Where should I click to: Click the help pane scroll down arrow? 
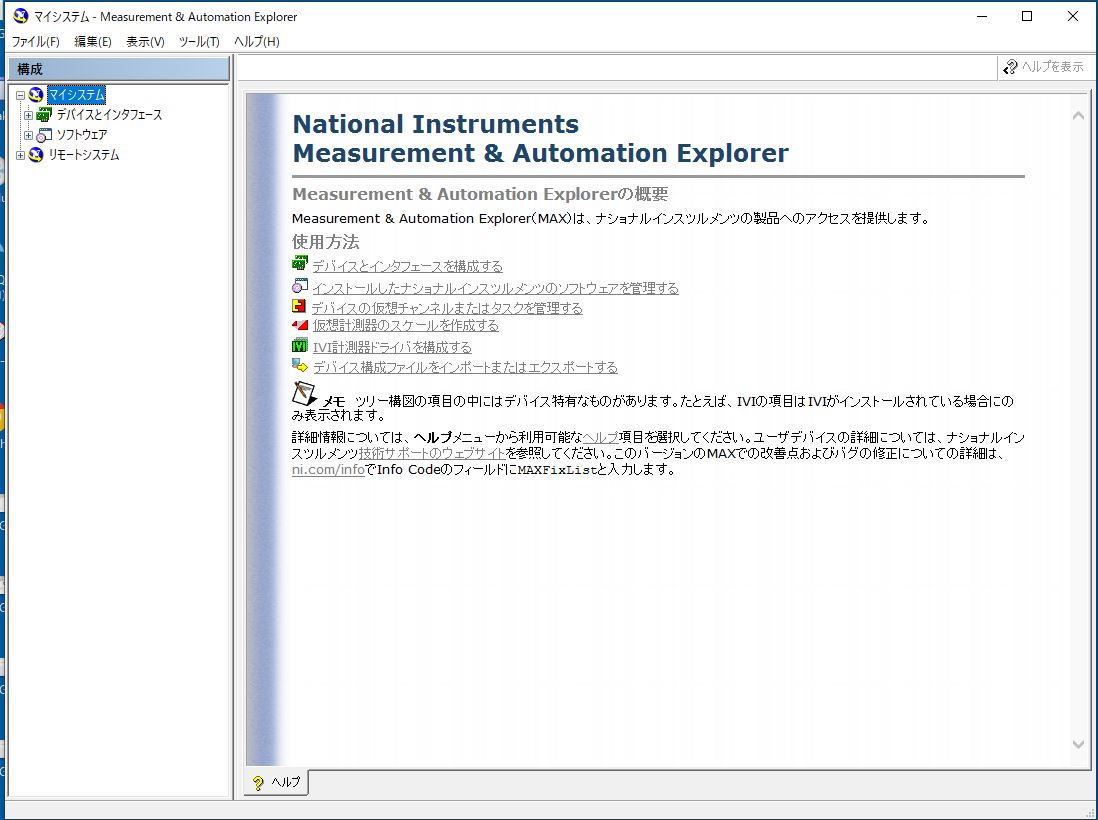[x=1078, y=744]
